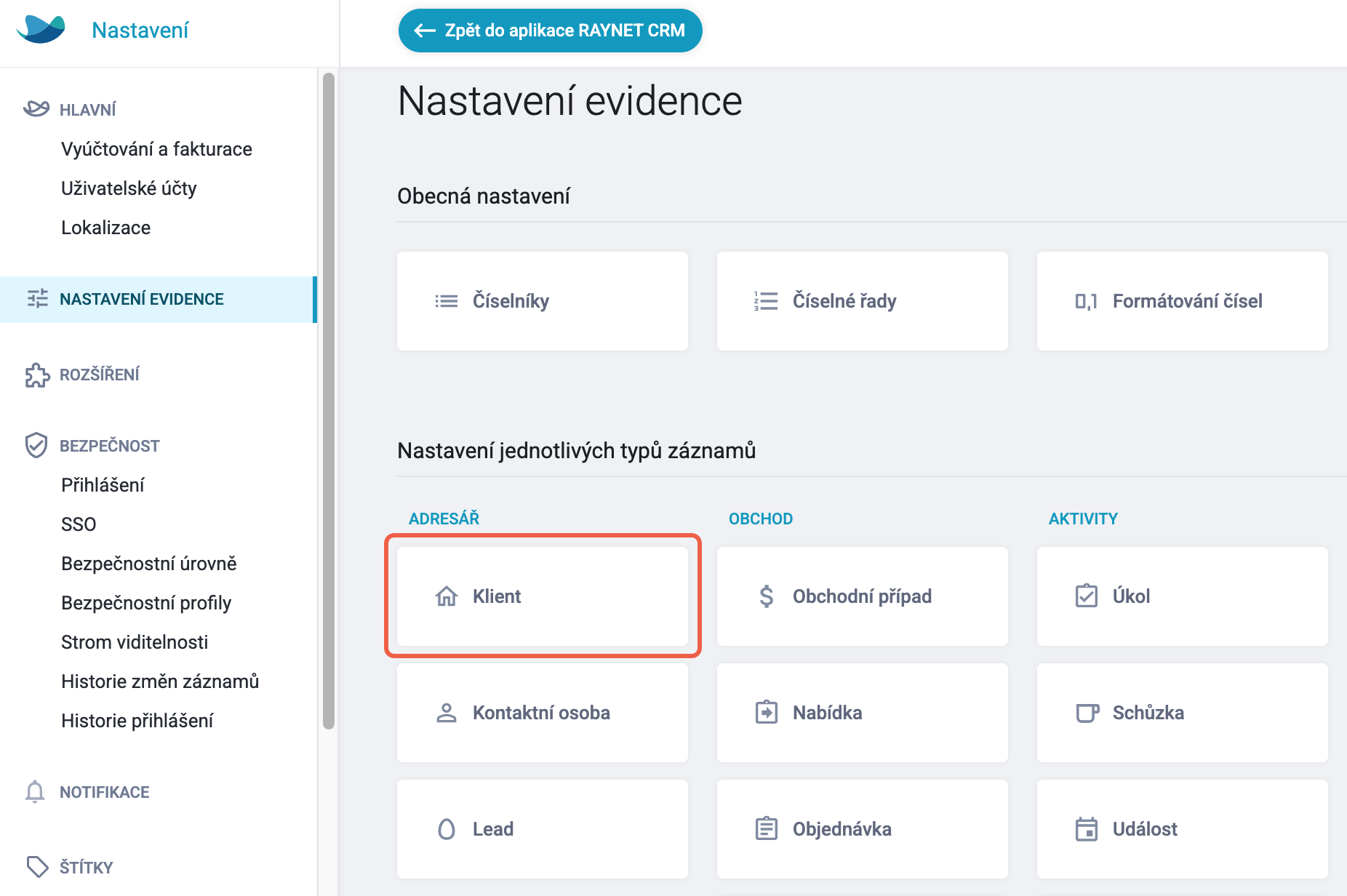Open the Událost settings card
The height and width of the screenshot is (896, 1347).
pyautogui.click(x=1183, y=829)
